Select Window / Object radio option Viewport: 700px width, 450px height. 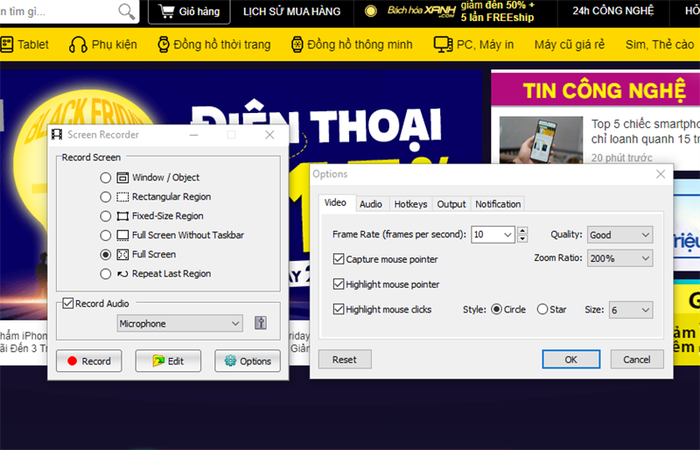pyautogui.click(x=105, y=178)
